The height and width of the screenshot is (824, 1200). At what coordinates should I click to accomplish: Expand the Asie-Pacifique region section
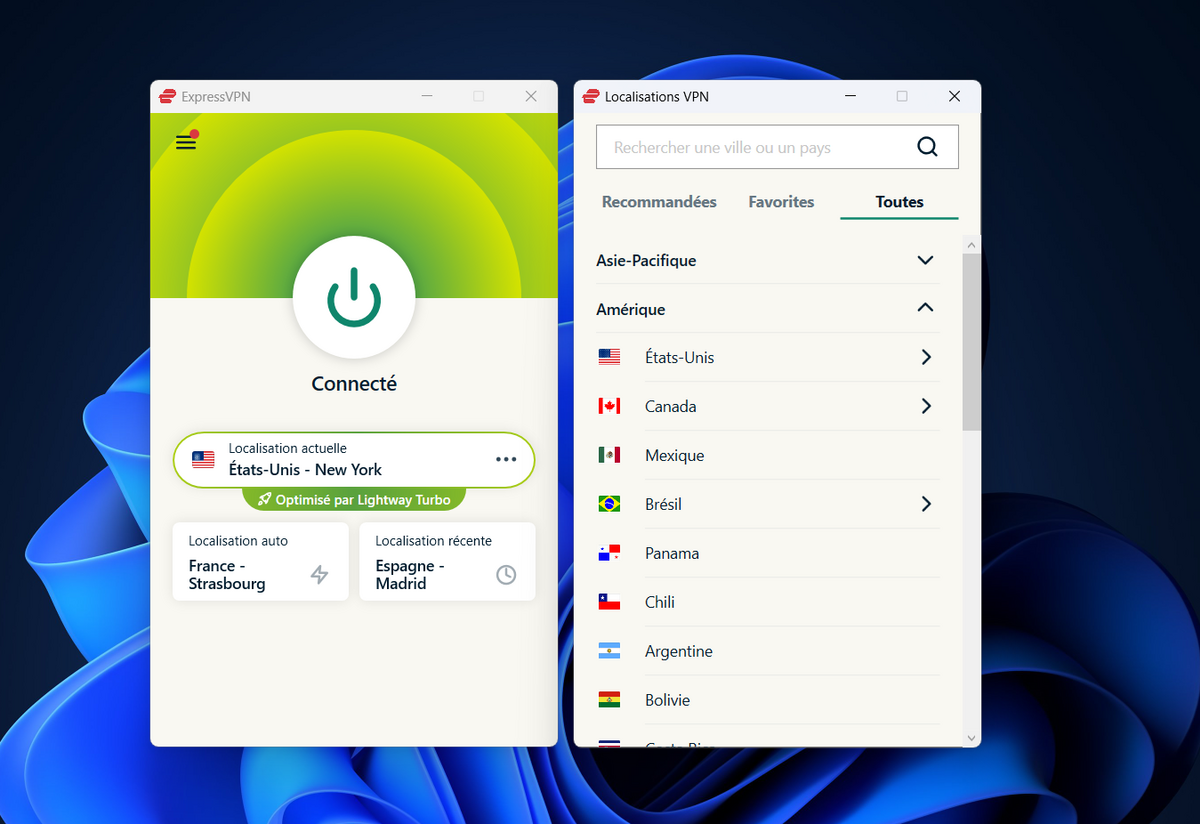click(925, 260)
